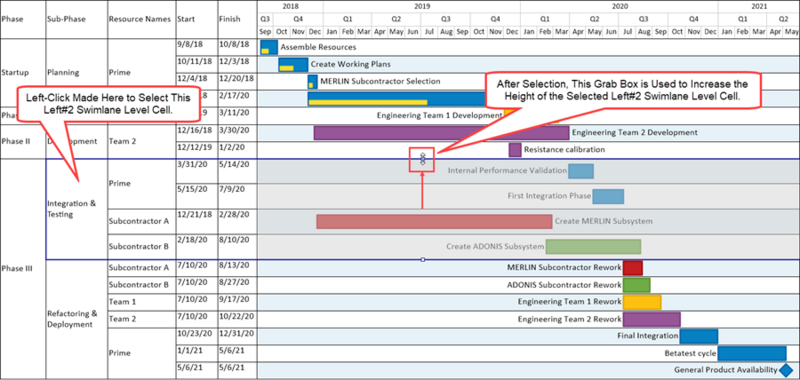Click the yellow progress strip in Create Working Plans
Image resolution: width=800 pixels, height=380 pixels.
286,68
